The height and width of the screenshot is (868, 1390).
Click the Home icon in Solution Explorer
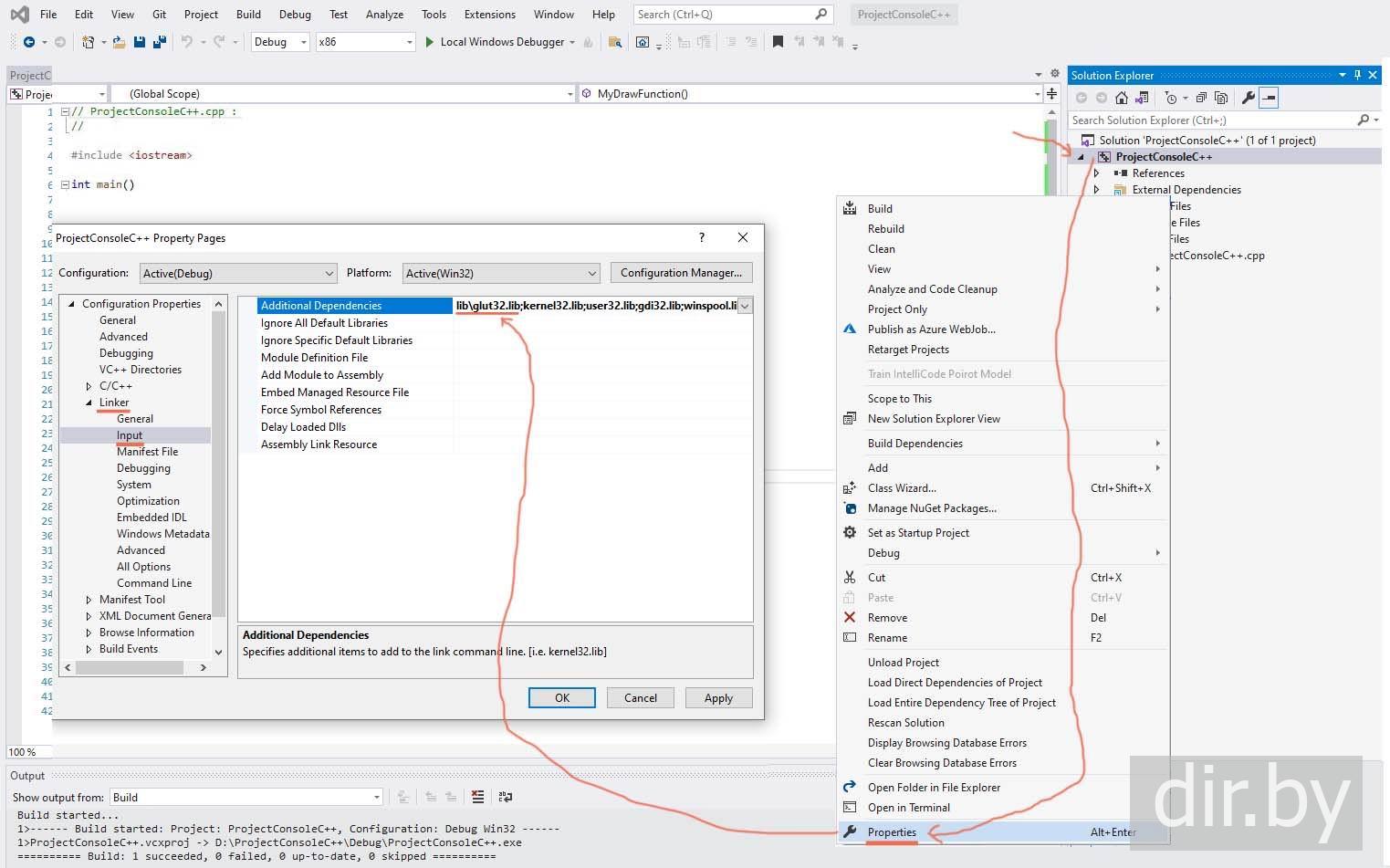click(1122, 98)
